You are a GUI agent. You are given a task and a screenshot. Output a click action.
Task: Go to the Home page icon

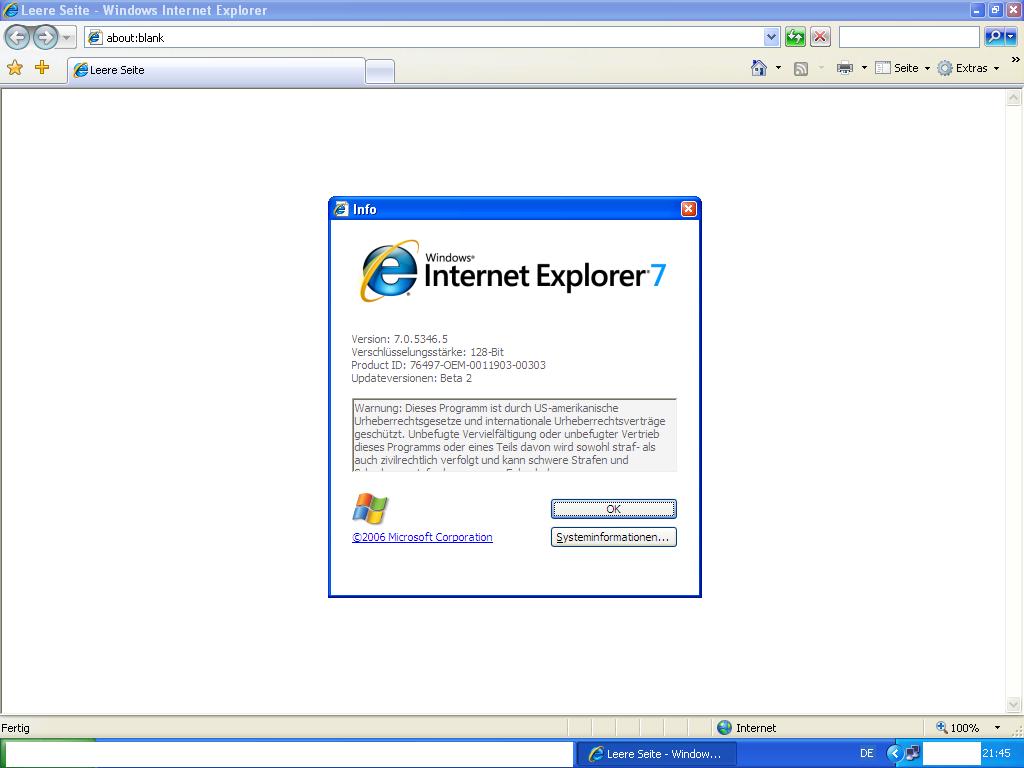(x=759, y=68)
